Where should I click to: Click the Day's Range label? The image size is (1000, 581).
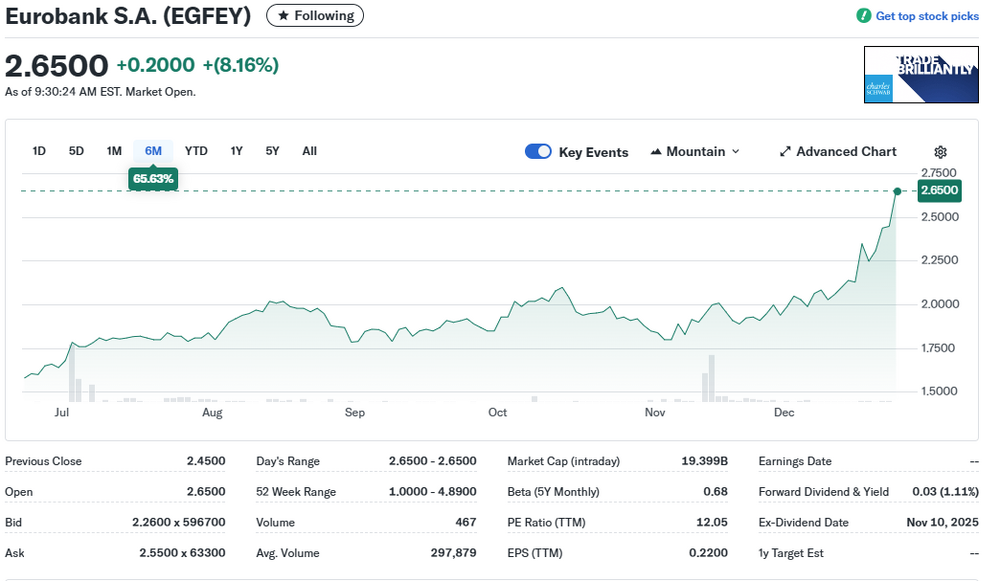point(288,461)
